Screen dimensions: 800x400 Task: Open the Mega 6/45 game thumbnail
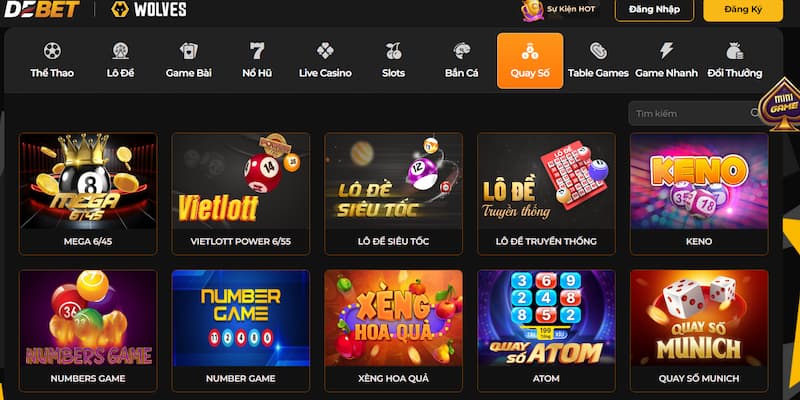coord(88,194)
